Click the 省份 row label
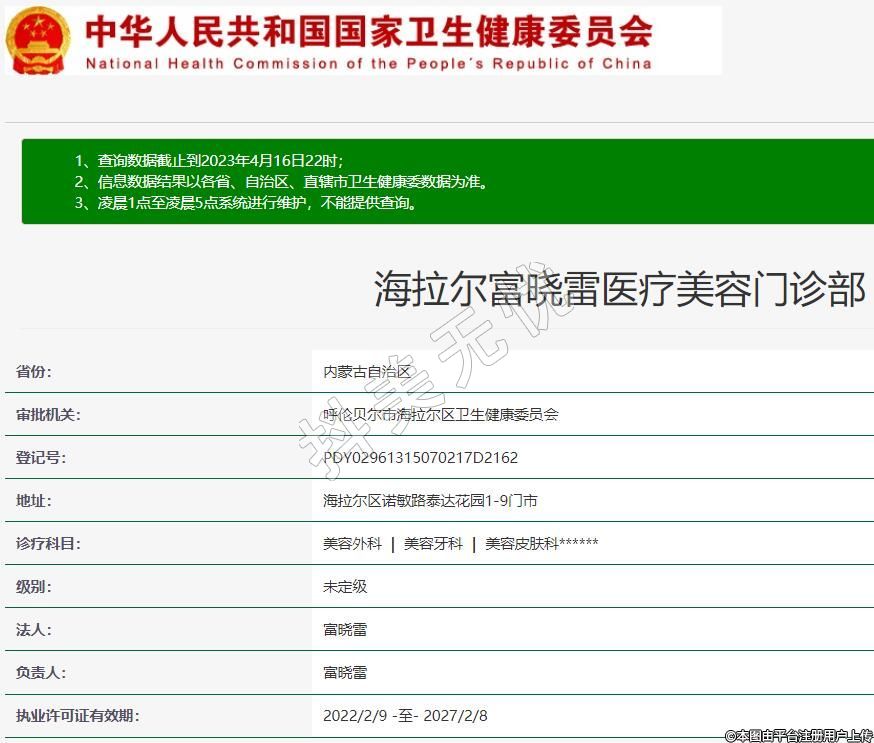 pos(34,372)
